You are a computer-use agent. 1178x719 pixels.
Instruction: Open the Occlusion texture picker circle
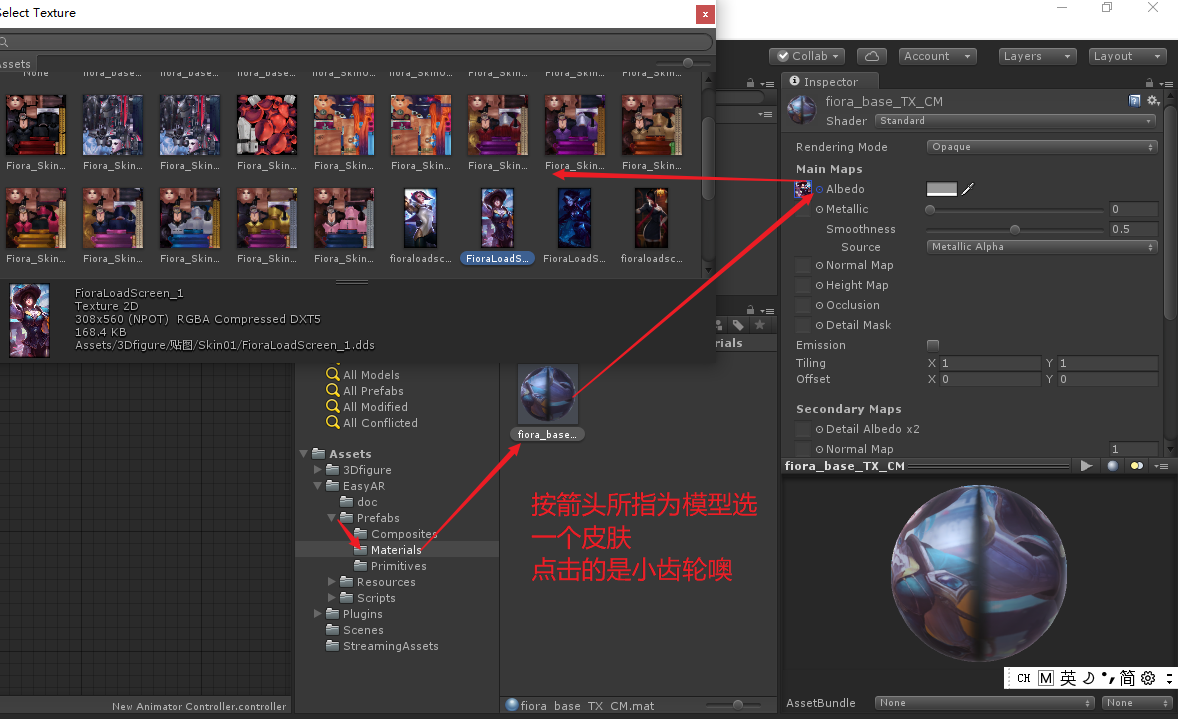click(x=820, y=305)
